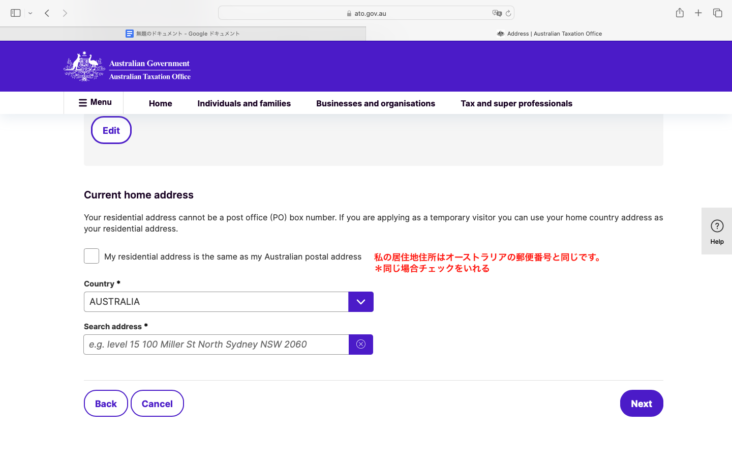732x458 pixels.
Task: Click into the Search address input field
Action: tap(216, 344)
